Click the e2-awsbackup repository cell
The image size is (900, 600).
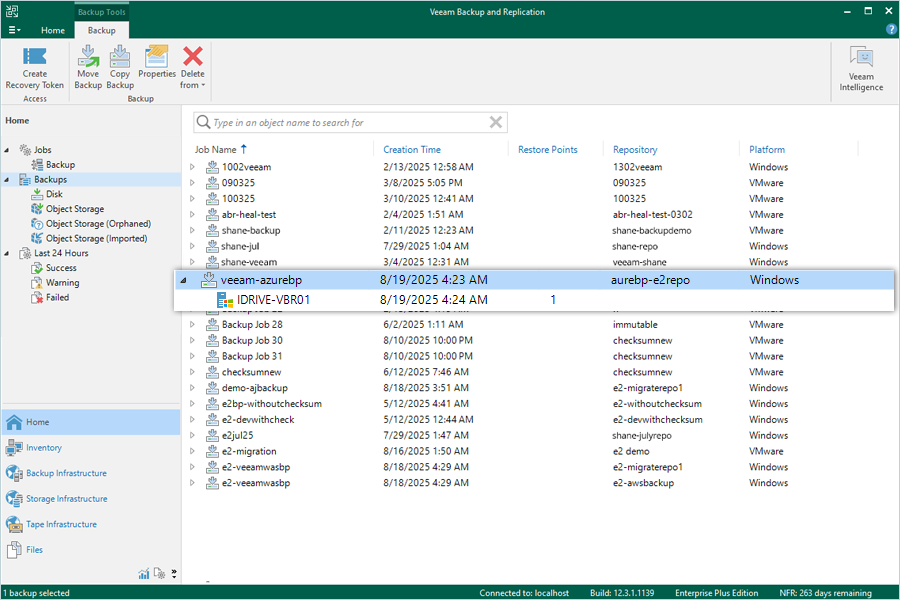pos(643,483)
